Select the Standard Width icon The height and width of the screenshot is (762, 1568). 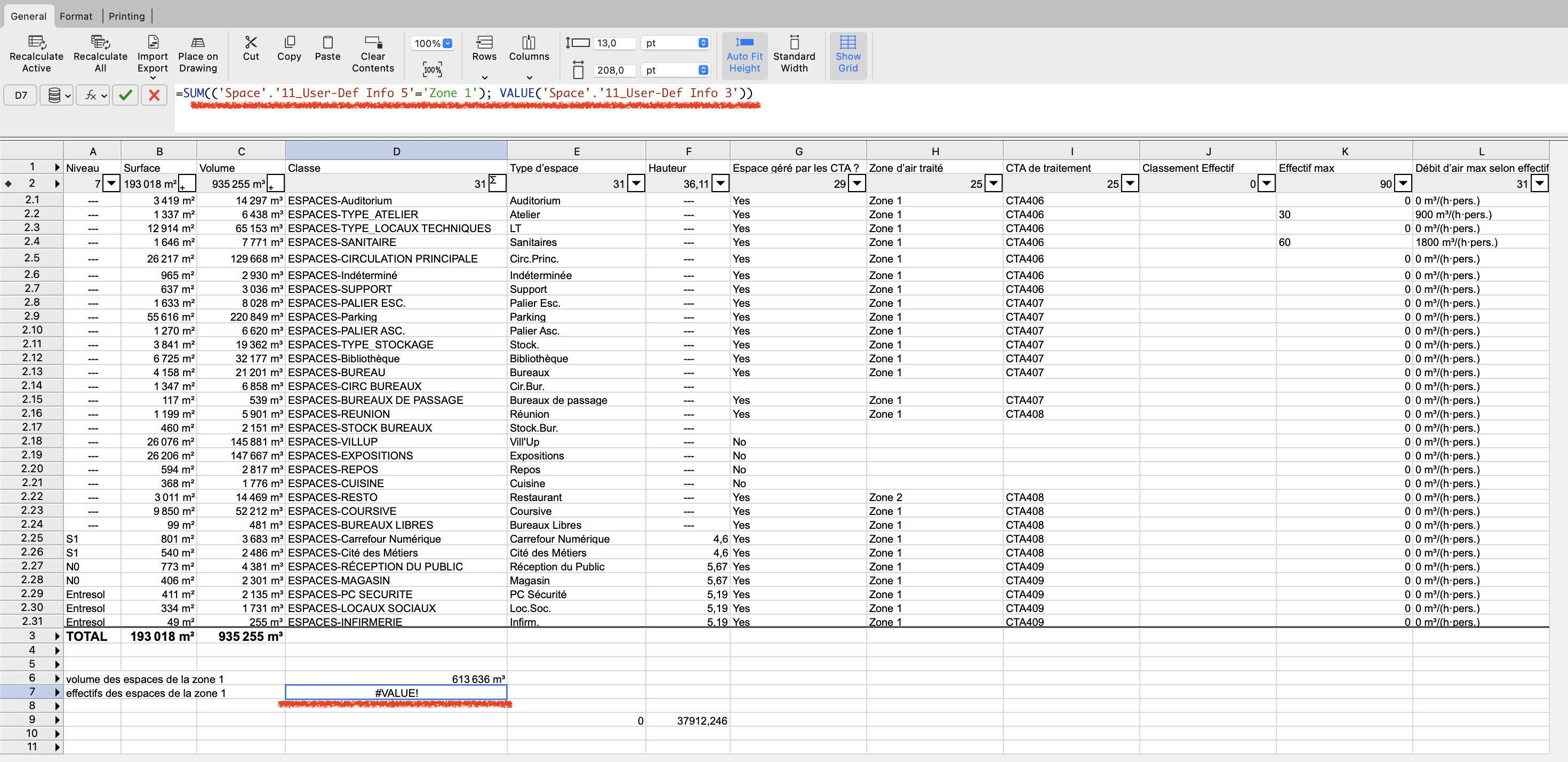pyautogui.click(x=794, y=43)
